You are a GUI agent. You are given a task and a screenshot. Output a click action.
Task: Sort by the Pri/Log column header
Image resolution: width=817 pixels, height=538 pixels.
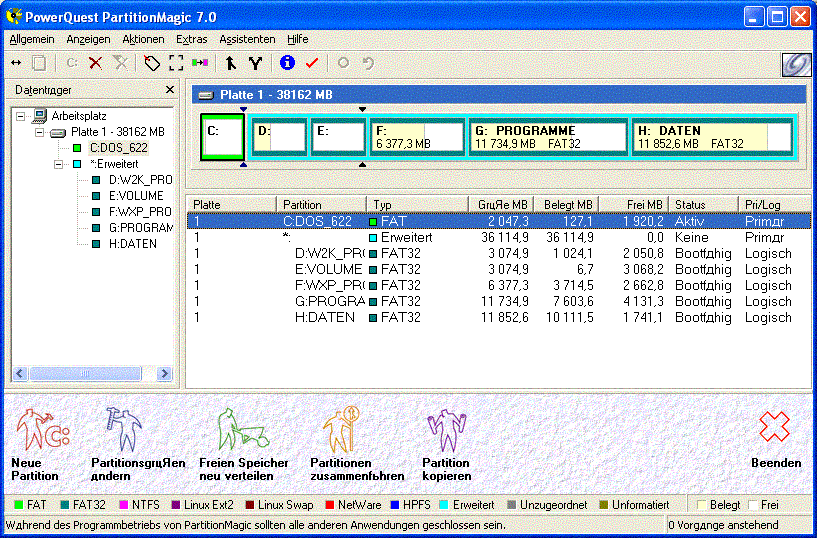click(x=774, y=204)
